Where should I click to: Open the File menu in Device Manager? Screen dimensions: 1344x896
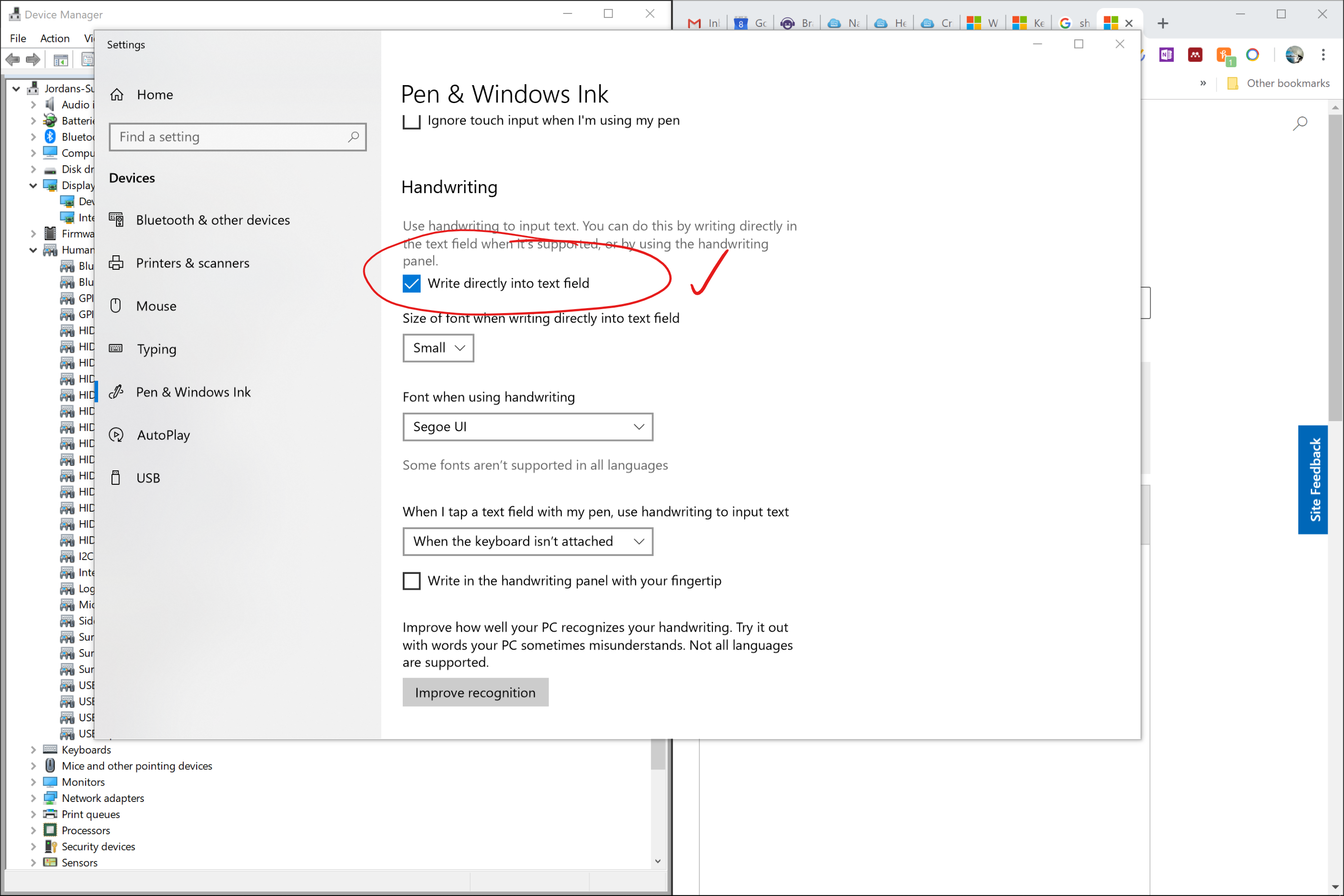[x=18, y=38]
